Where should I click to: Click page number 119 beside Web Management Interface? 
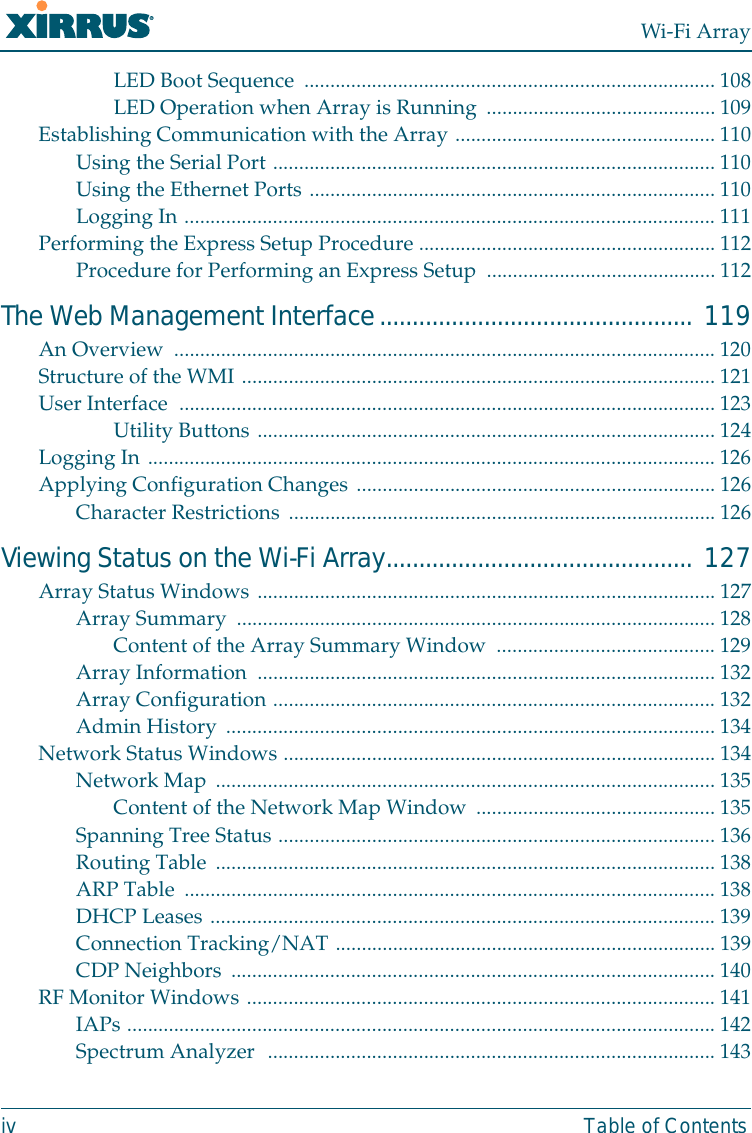[727, 316]
